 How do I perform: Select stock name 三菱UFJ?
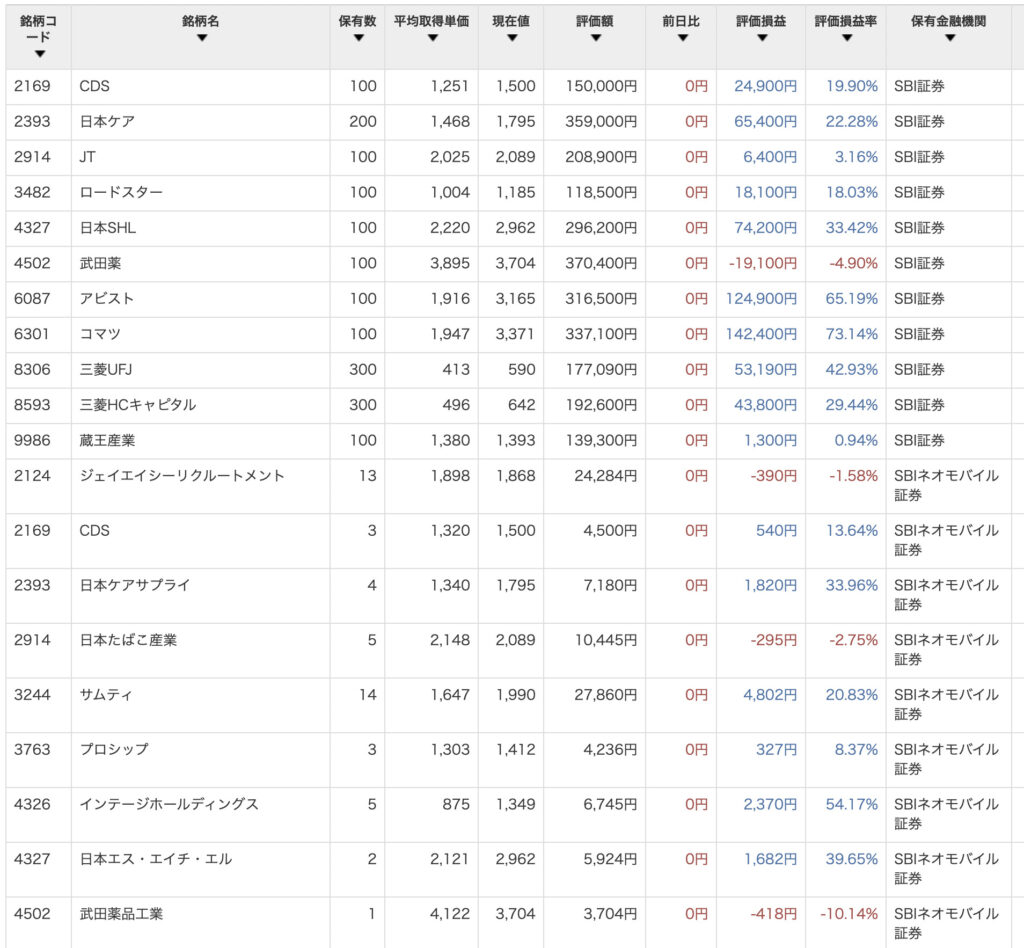click(x=106, y=370)
